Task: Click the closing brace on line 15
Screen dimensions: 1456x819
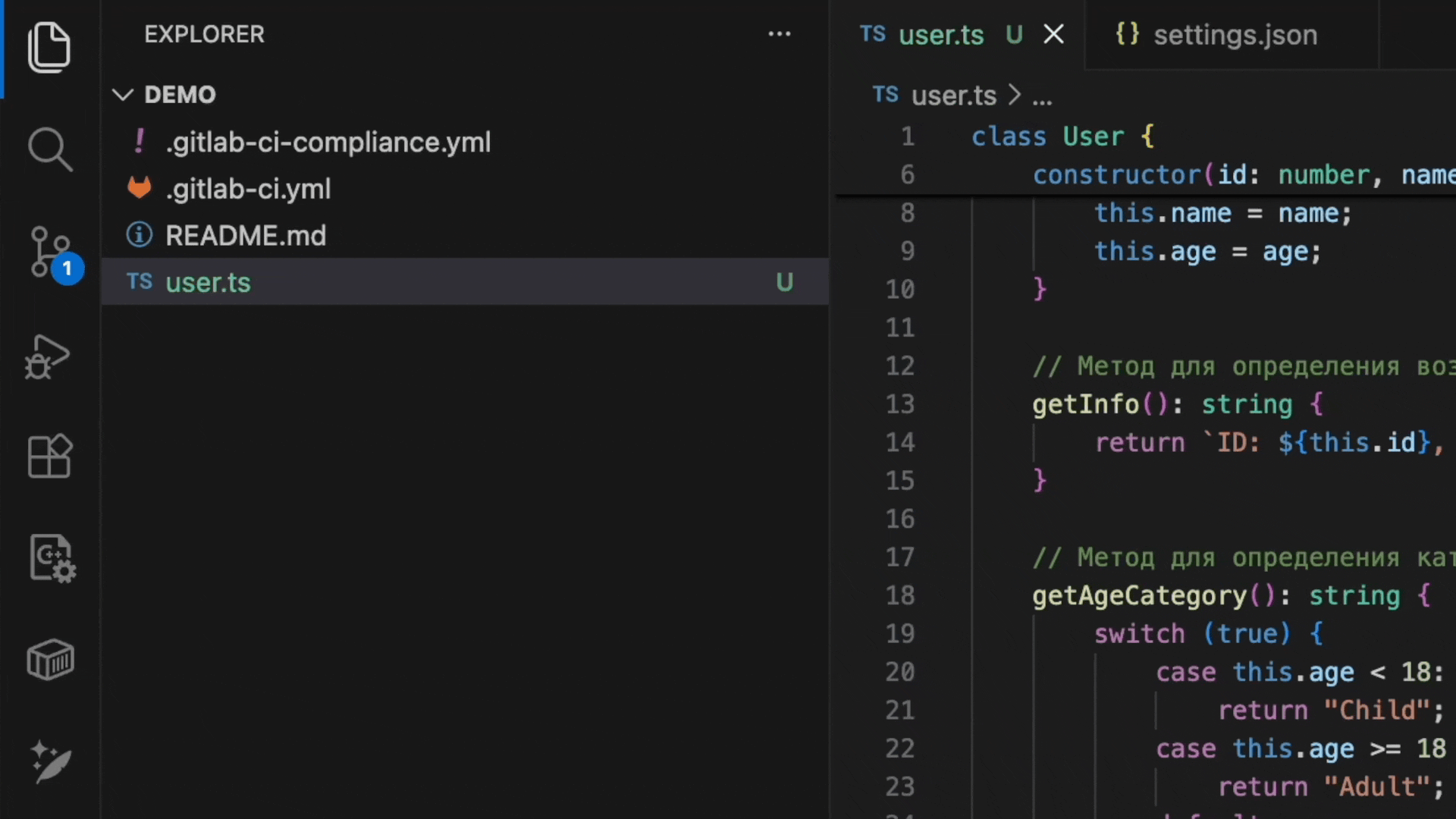Action: pos(1040,480)
